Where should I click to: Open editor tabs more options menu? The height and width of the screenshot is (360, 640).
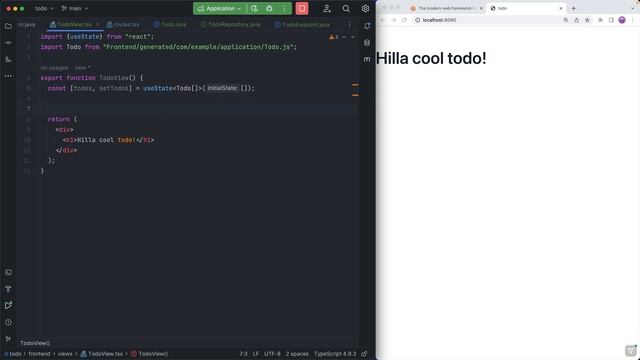click(349, 24)
